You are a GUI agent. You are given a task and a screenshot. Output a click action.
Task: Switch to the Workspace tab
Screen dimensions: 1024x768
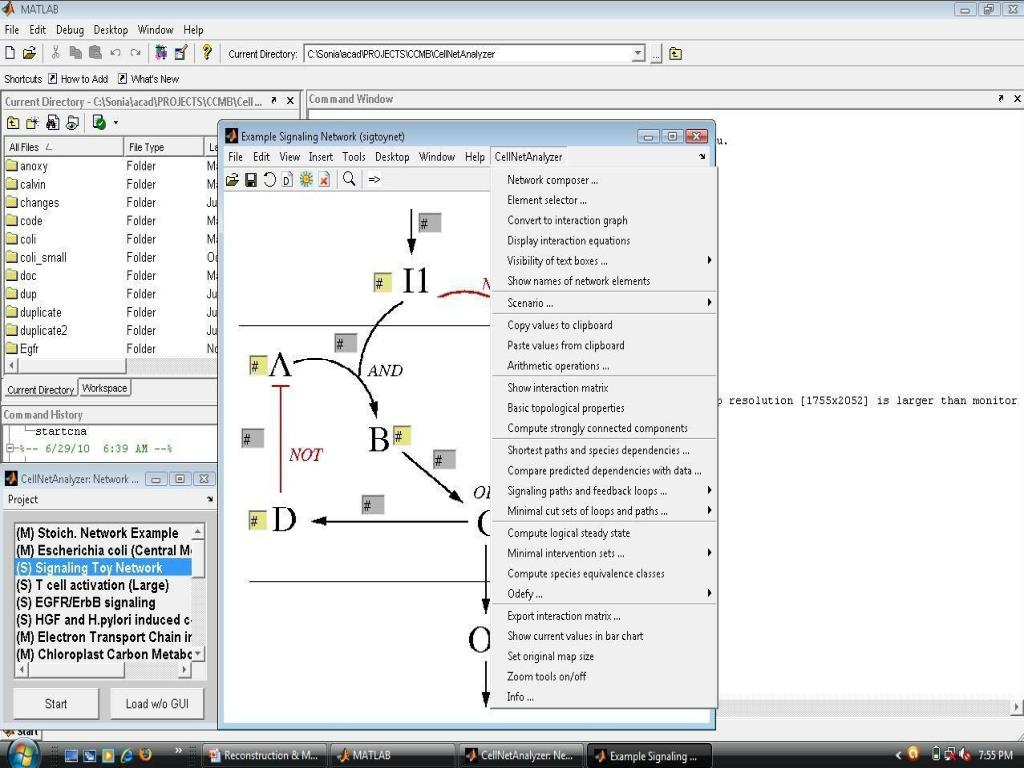[104, 388]
